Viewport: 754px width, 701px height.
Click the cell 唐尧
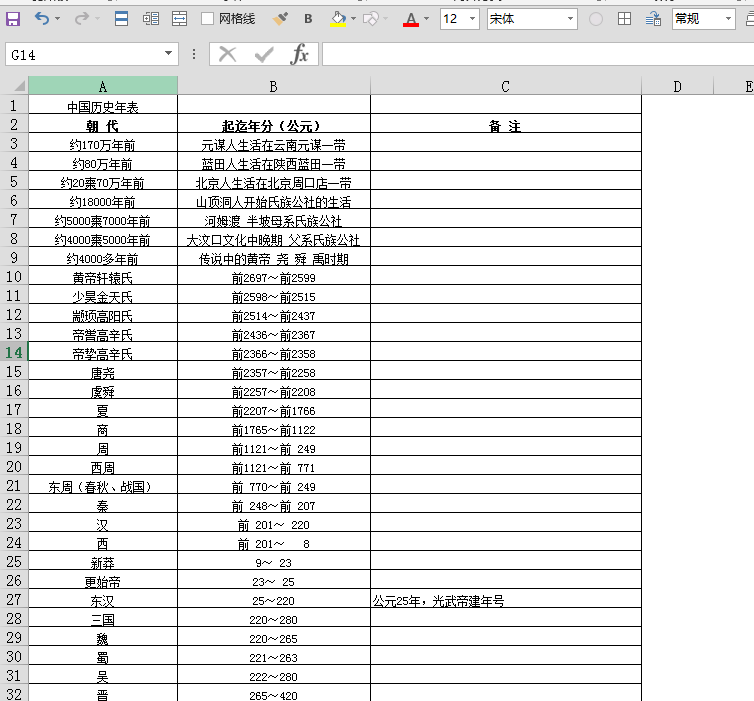(103, 371)
